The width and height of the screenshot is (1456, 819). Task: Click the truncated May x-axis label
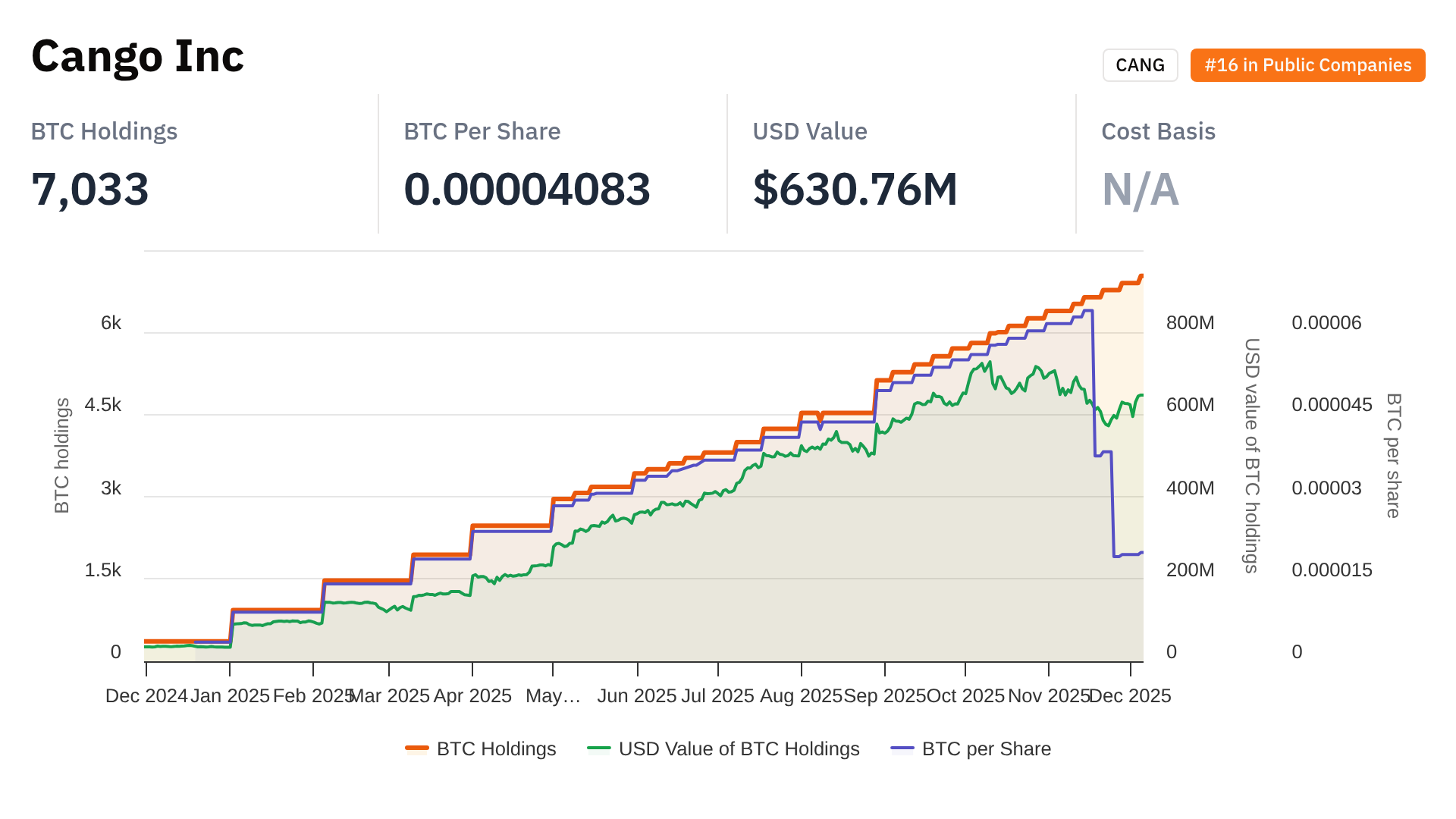pos(553,695)
